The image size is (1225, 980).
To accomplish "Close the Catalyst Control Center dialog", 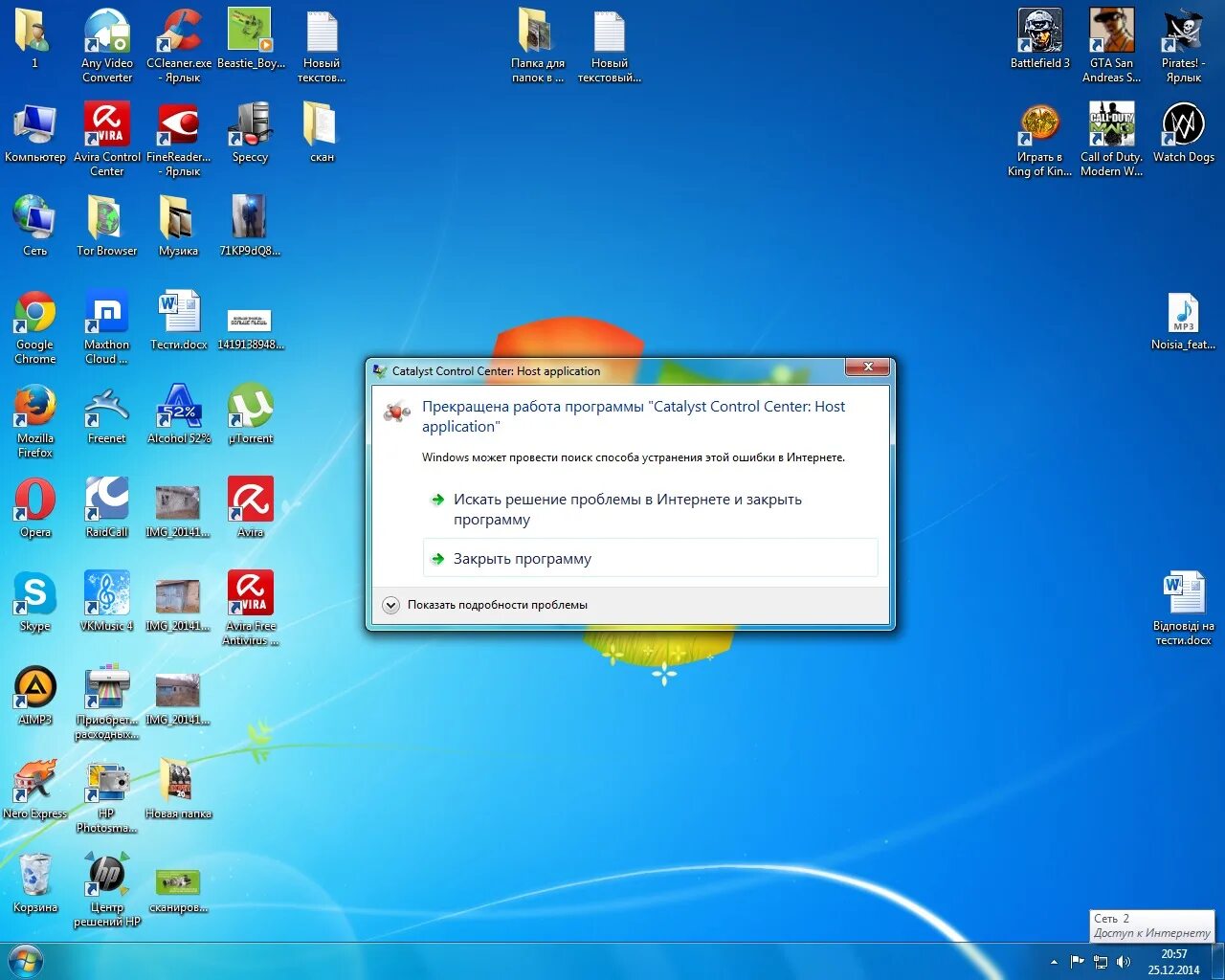I will coord(868,367).
